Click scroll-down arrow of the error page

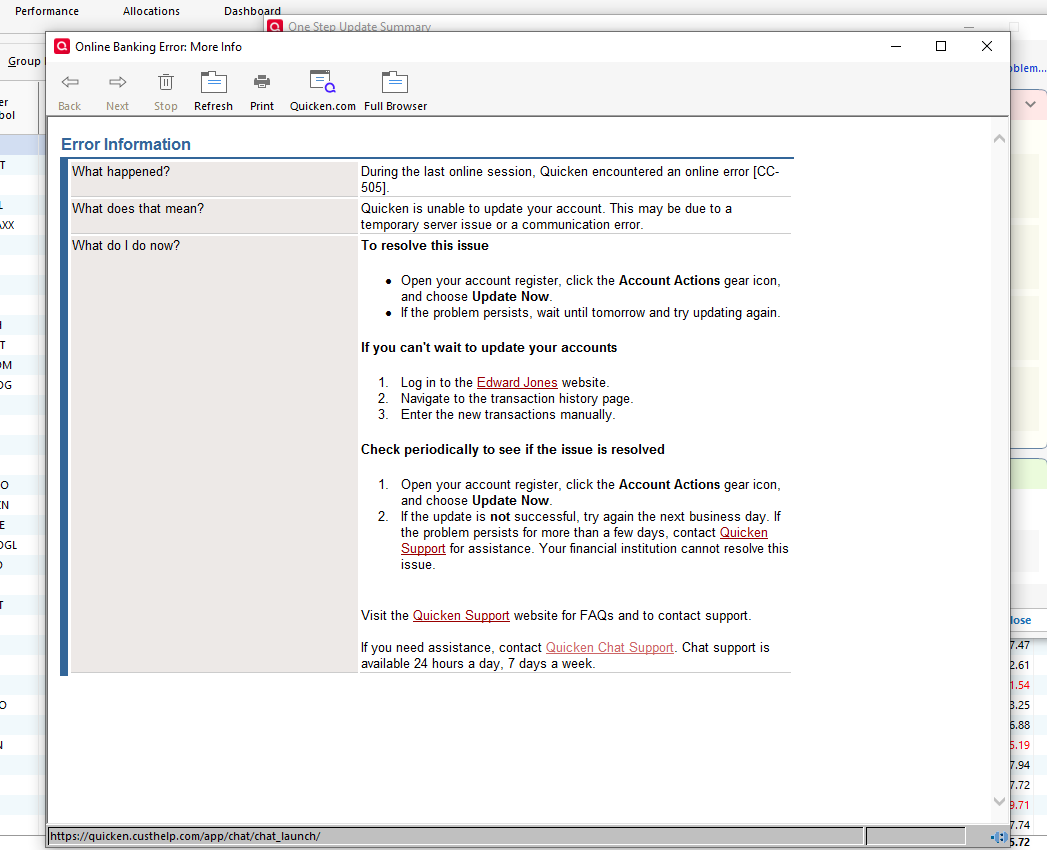tap(999, 801)
